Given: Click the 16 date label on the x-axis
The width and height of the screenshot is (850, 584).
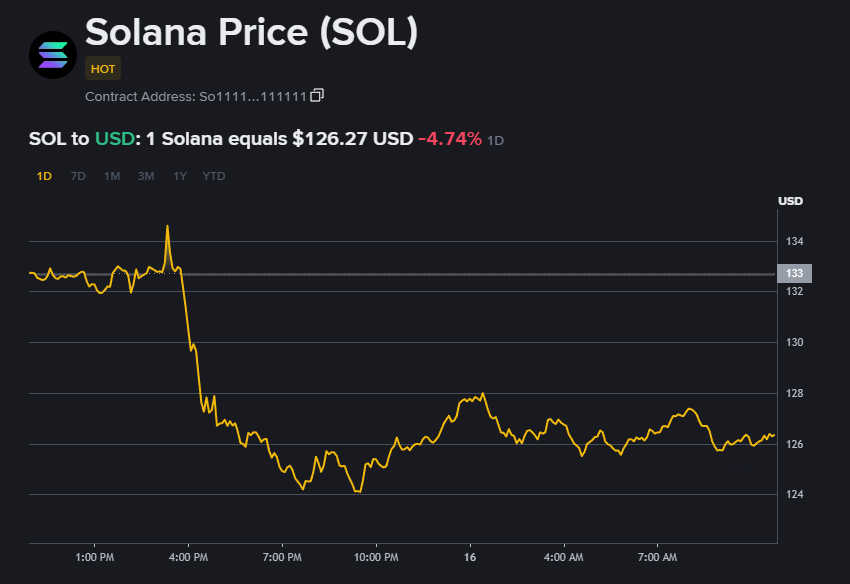Looking at the screenshot, I should [x=468, y=558].
